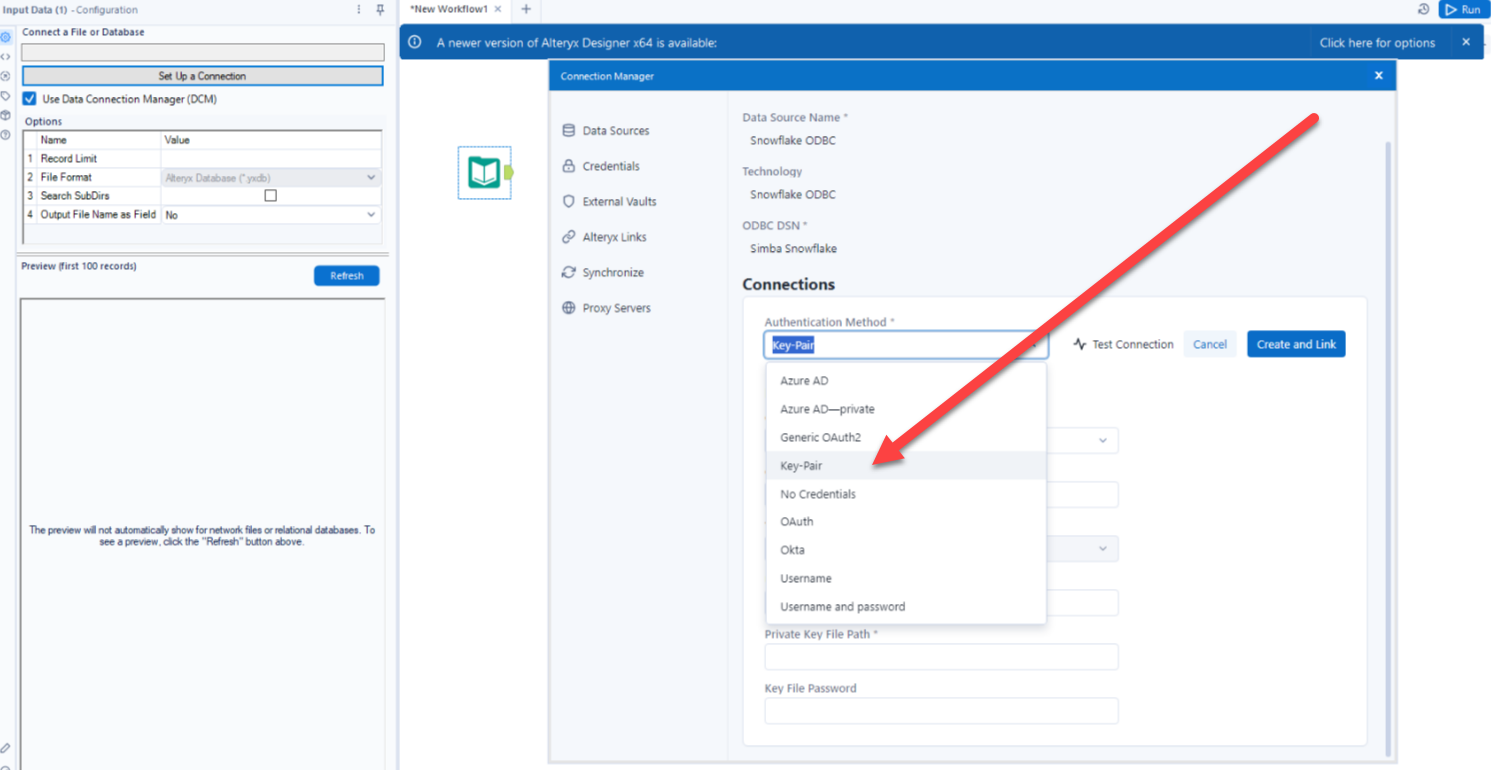Open the Configuration gear tab icon
The height and width of the screenshot is (770, 1491).
point(6,37)
